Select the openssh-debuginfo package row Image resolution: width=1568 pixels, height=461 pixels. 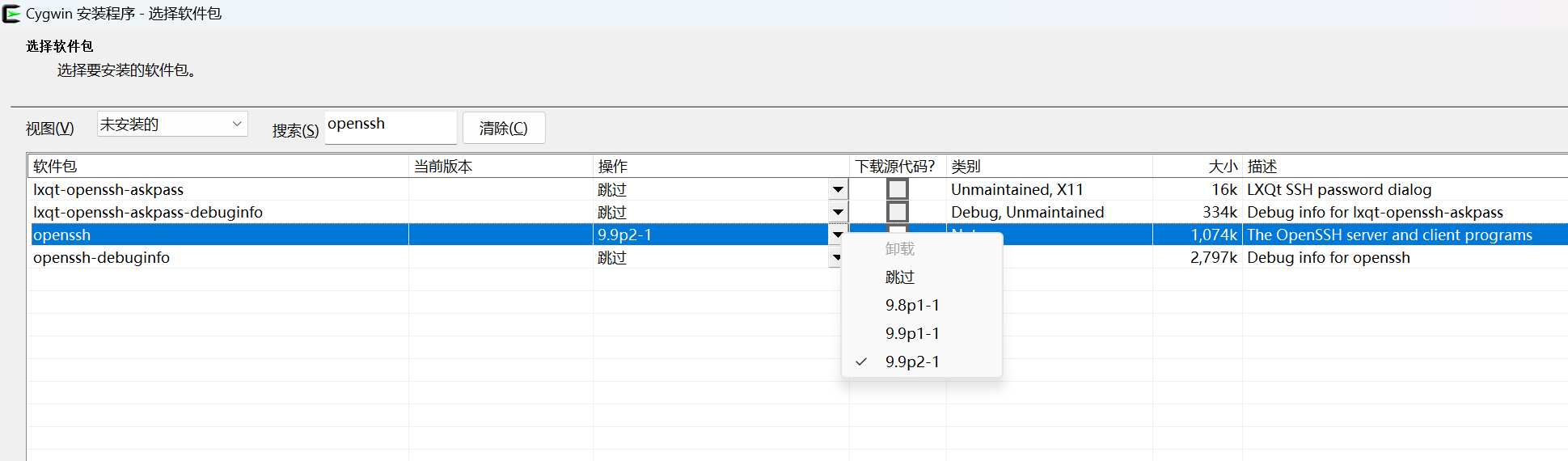click(x=101, y=258)
